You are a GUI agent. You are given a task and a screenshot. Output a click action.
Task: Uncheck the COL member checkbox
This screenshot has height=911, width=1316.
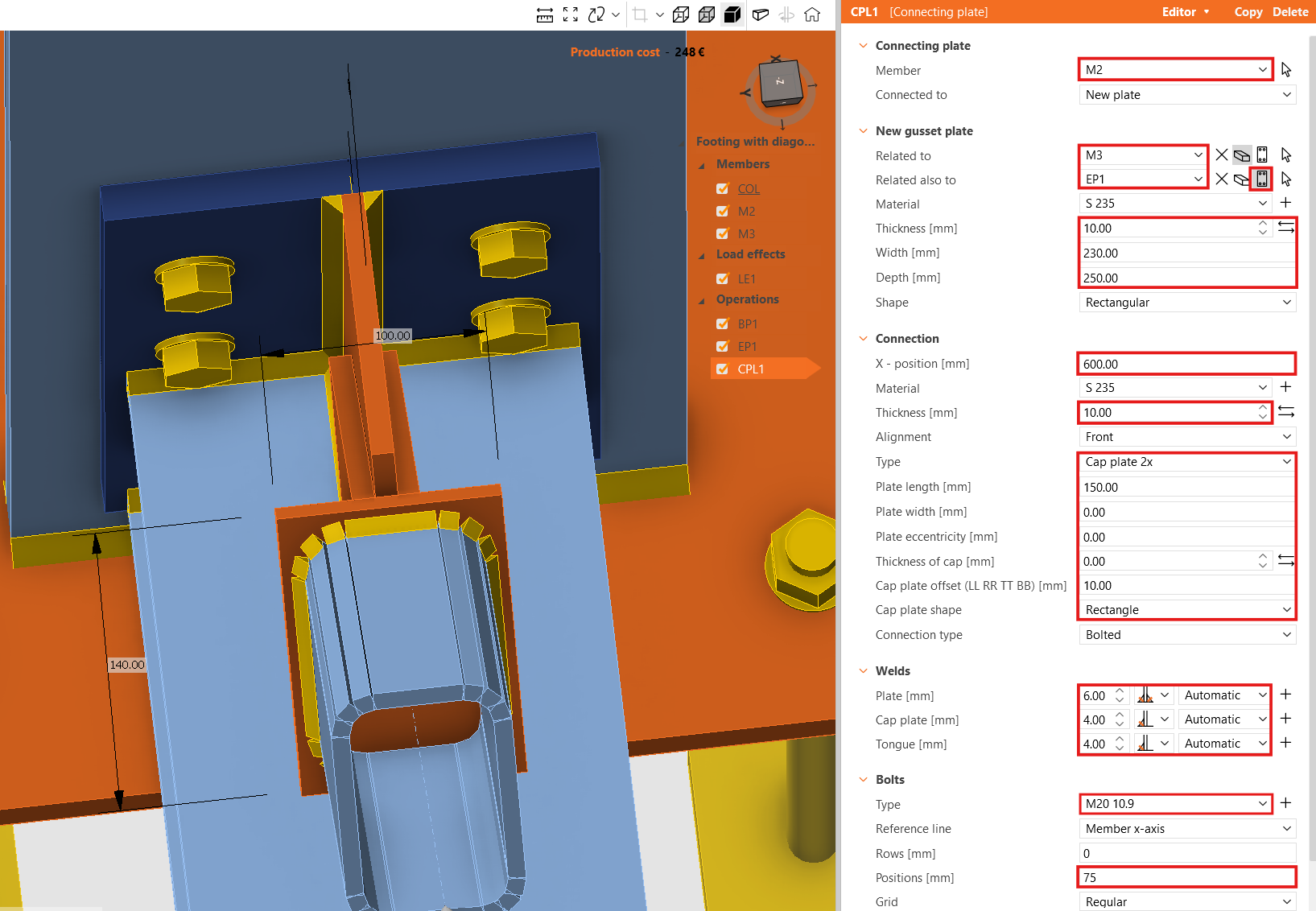[x=723, y=189]
